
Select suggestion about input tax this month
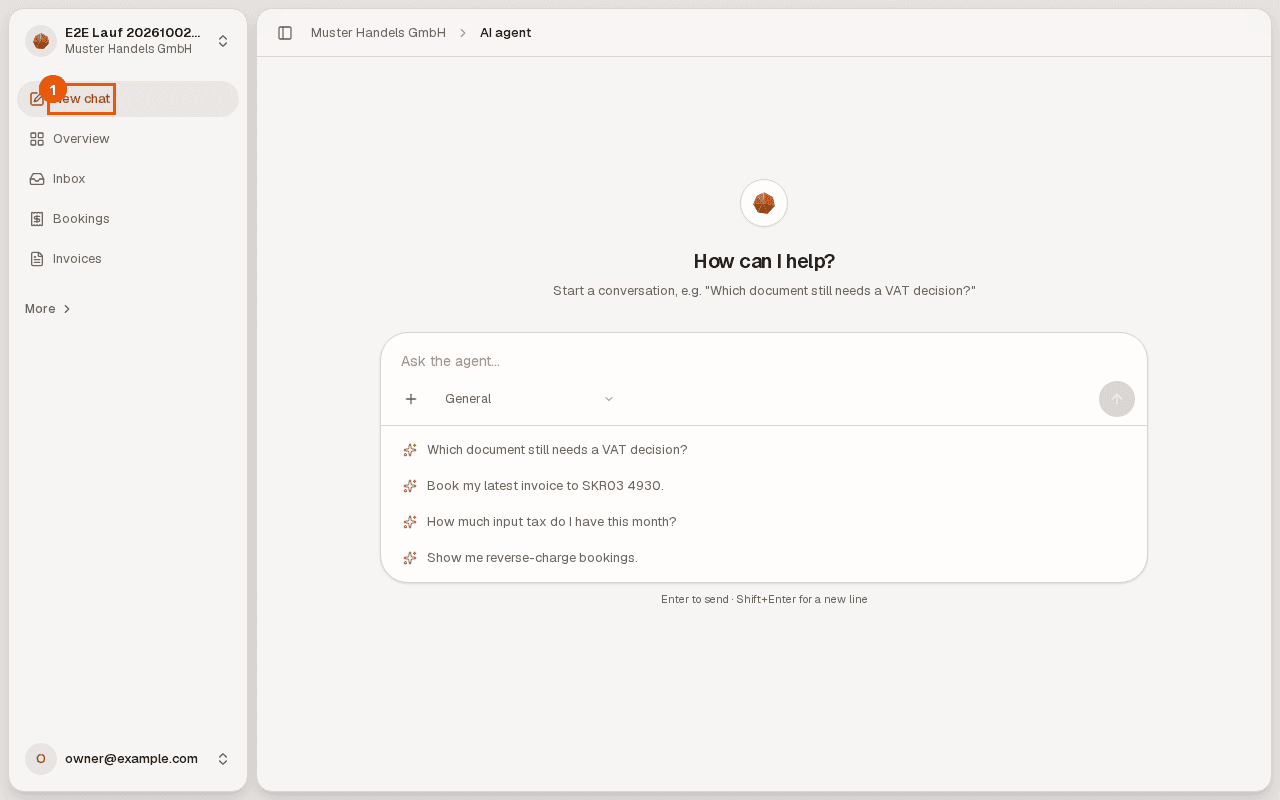tap(764, 522)
